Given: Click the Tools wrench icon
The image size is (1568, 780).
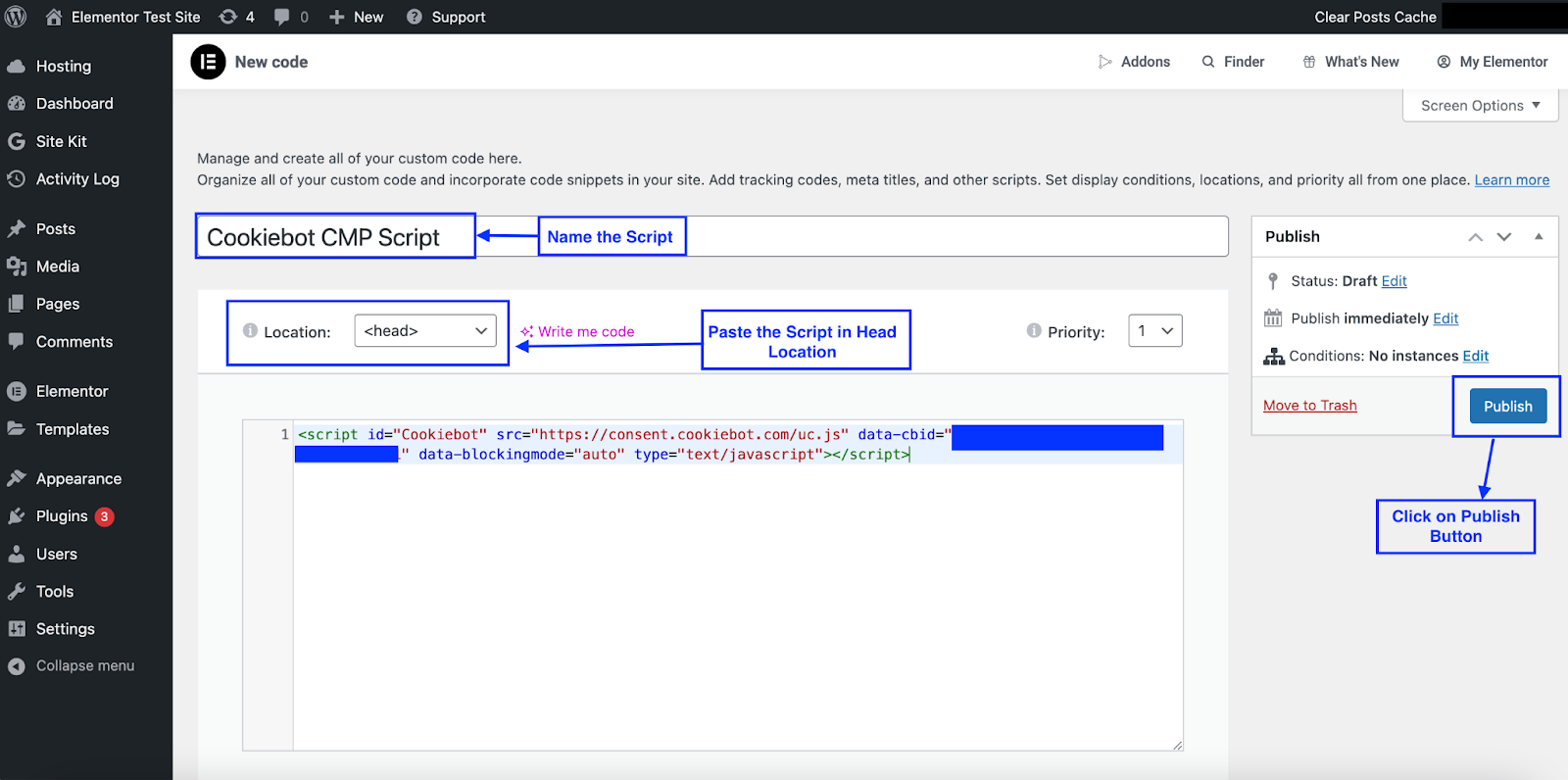Looking at the screenshot, I should [x=17, y=592].
